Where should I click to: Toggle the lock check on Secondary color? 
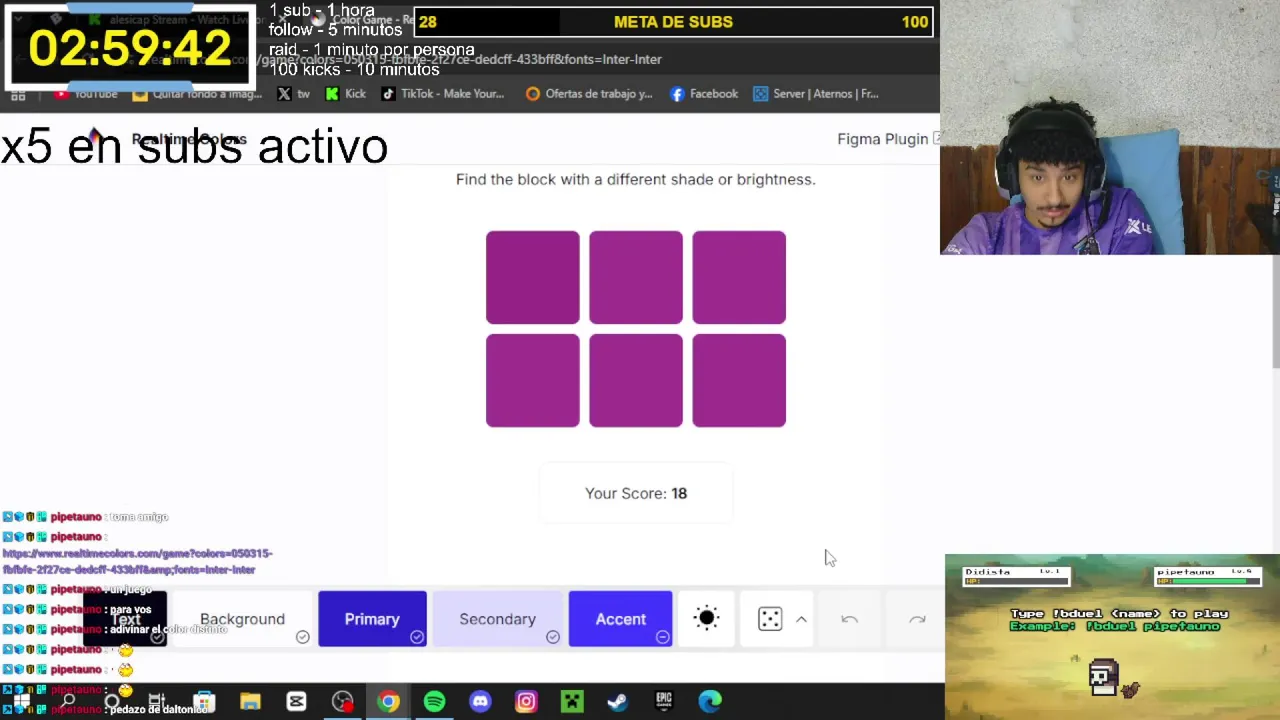tap(552, 637)
